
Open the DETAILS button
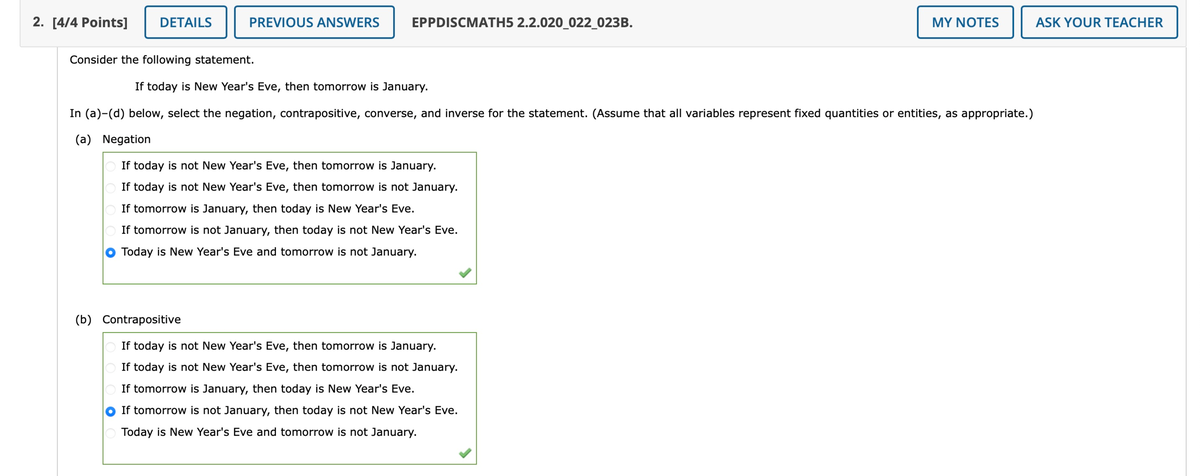pos(185,22)
